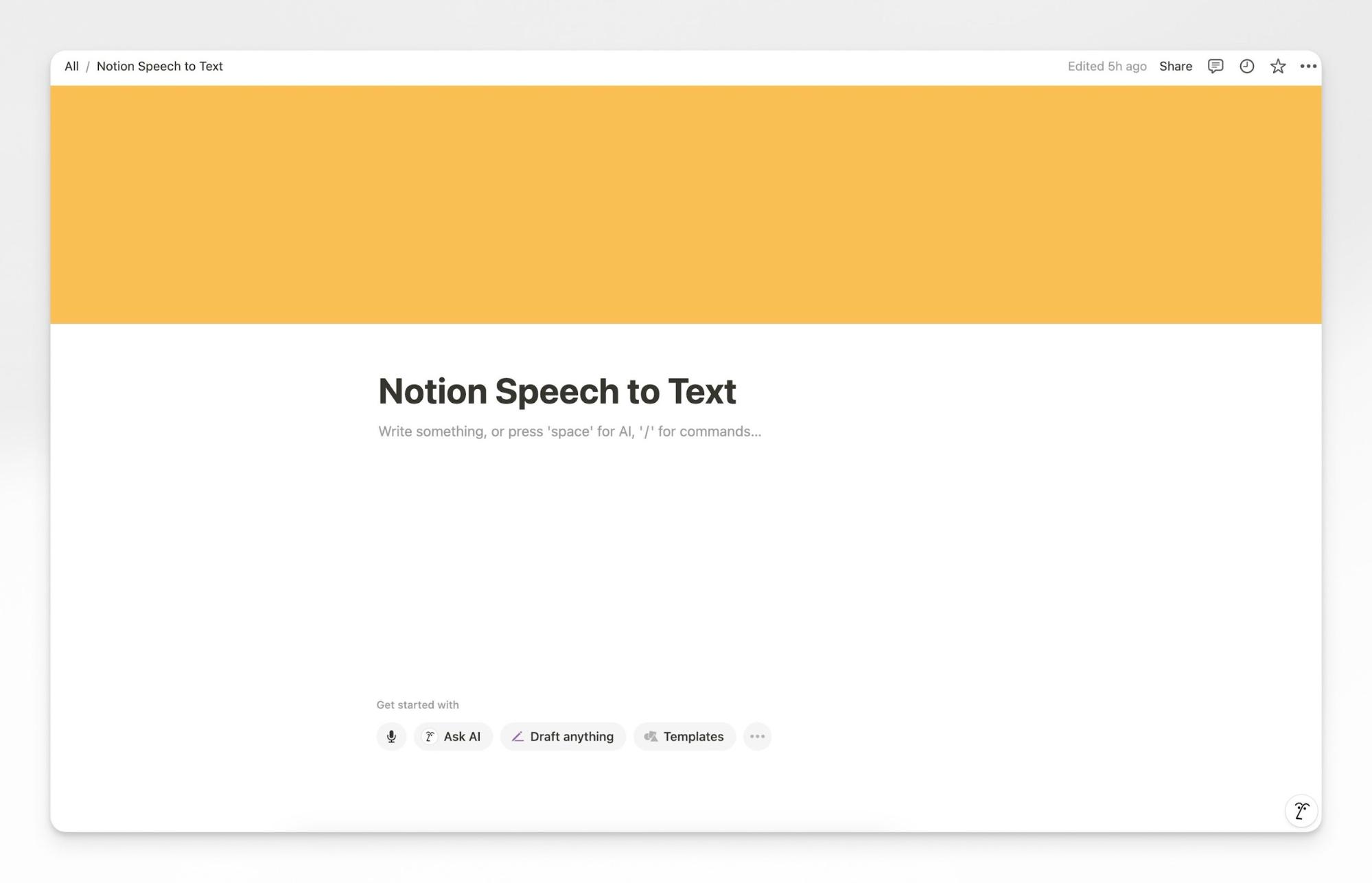Click the Templates icon
1372x883 pixels.
[x=651, y=736]
